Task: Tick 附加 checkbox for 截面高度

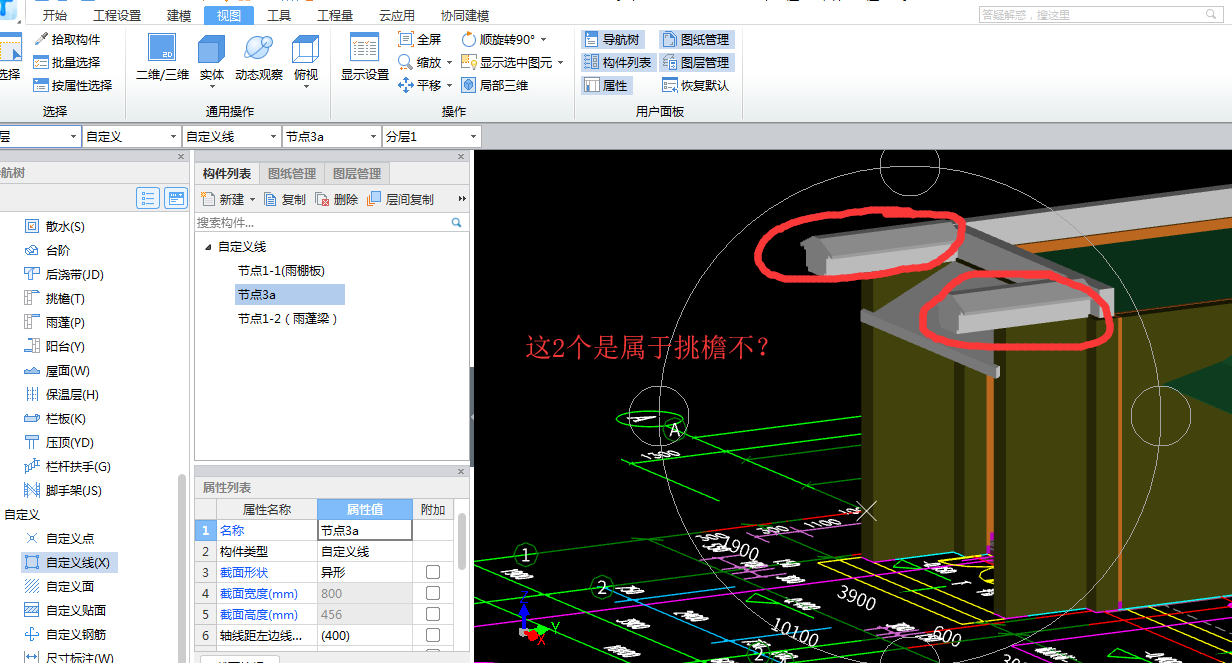Action: (x=433, y=614)
